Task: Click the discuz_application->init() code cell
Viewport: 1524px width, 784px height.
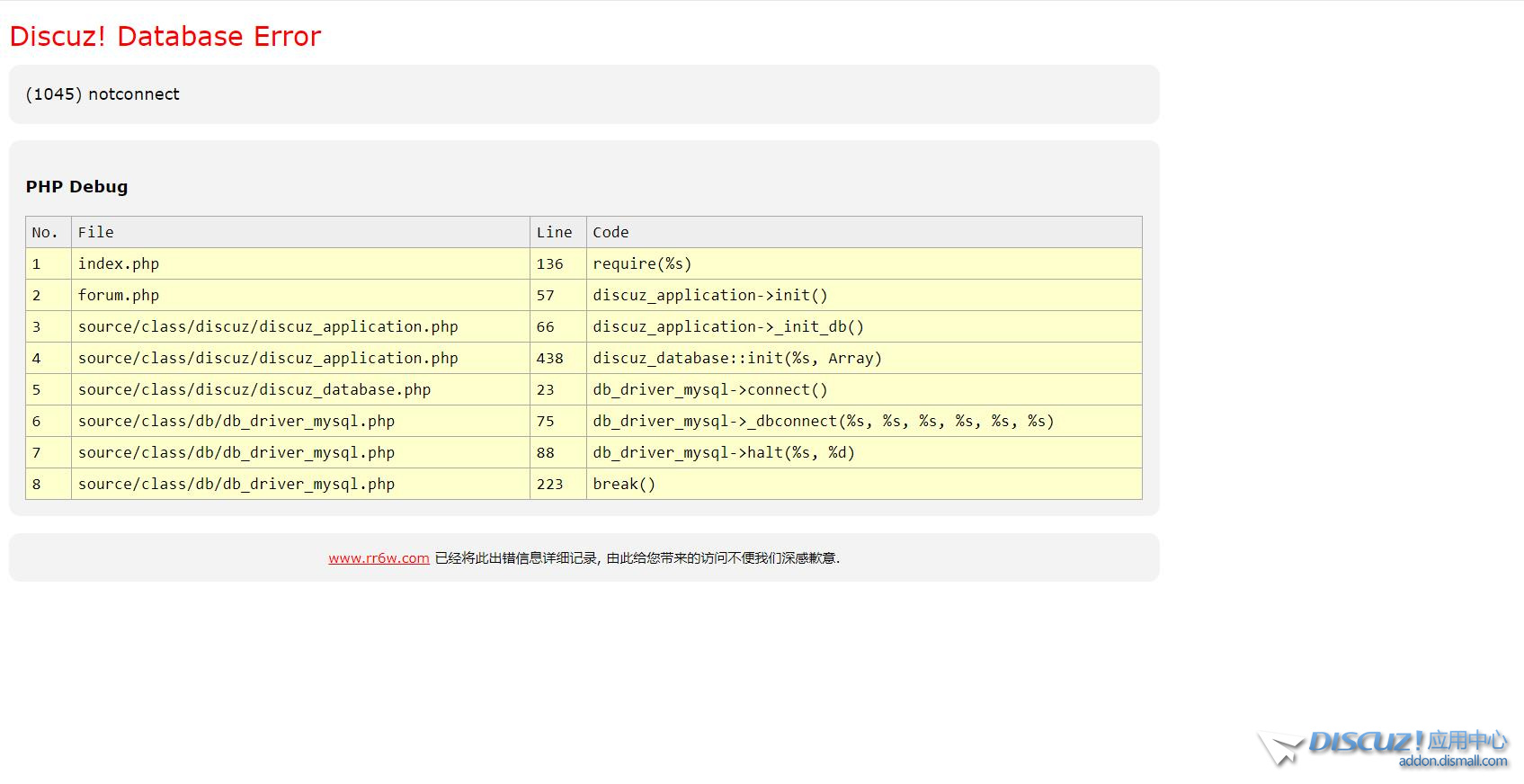Action: 864,295
